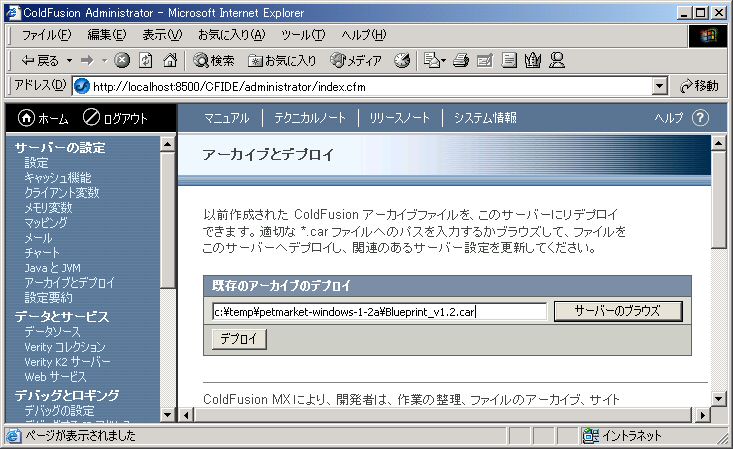This screenshot has height=449, width=733.
Task: Click the ヘルプ question mark icon
Action: click(700, 118)
